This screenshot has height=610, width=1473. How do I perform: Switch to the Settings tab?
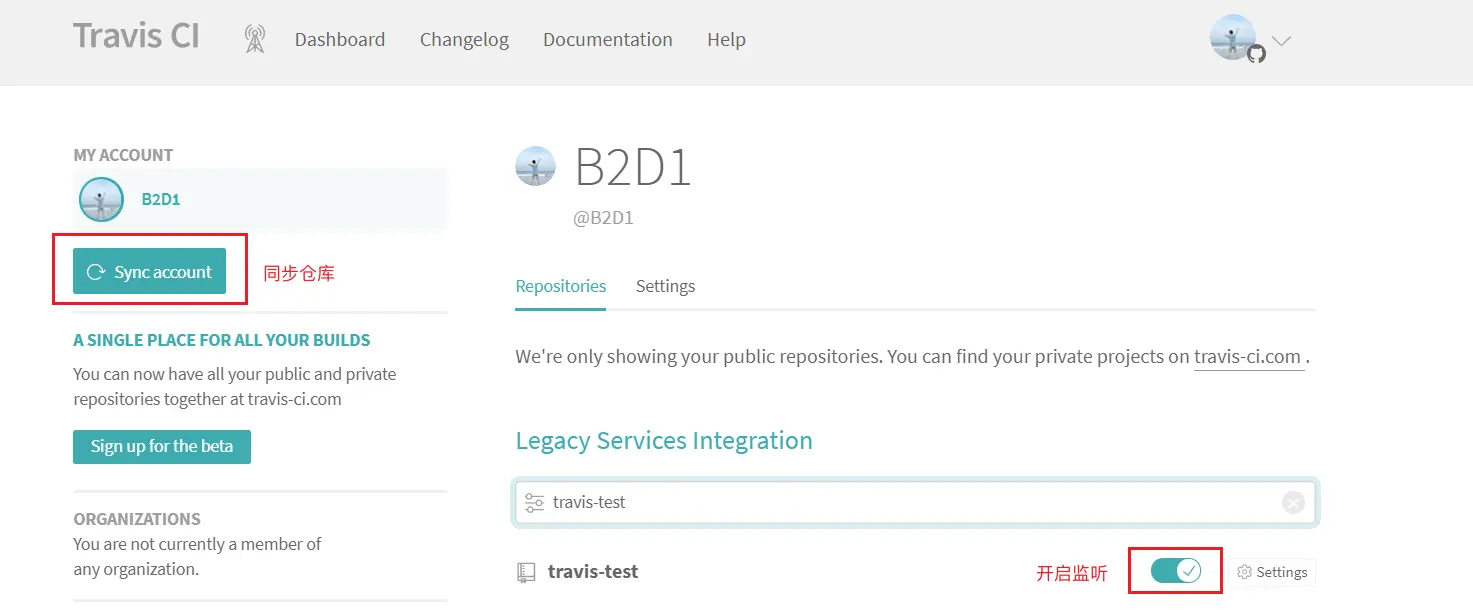tap(665, 286)
